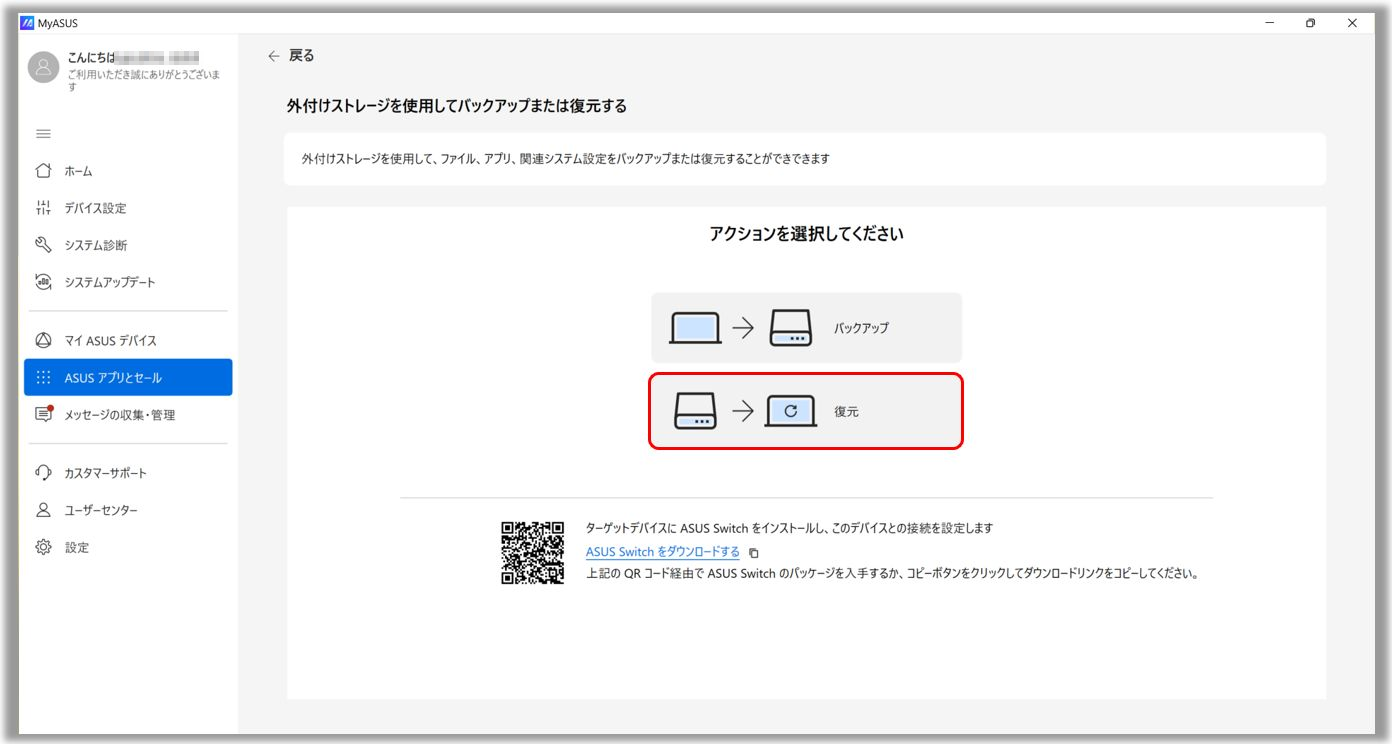Click the laptop icon in バックアップ option
This screenshot has width=1392, height=744.
tap(695, 328)
